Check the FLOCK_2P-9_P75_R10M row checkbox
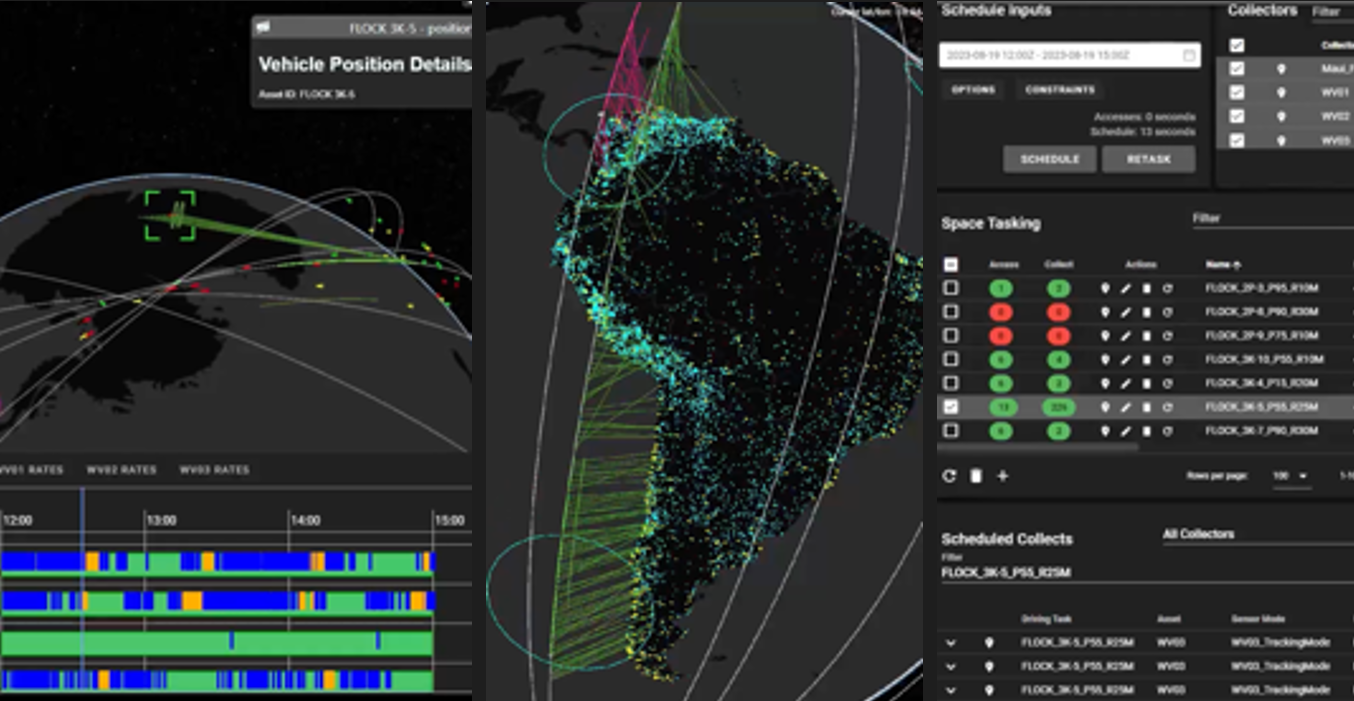Viewport: 1354px width, 701px height. (x=951, y=335)
